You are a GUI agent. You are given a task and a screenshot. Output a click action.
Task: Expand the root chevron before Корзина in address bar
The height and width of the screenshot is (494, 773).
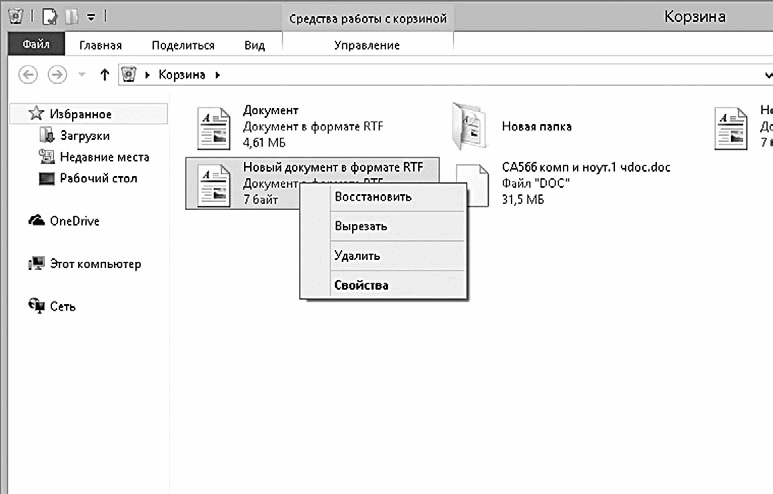tap(147, 75)
